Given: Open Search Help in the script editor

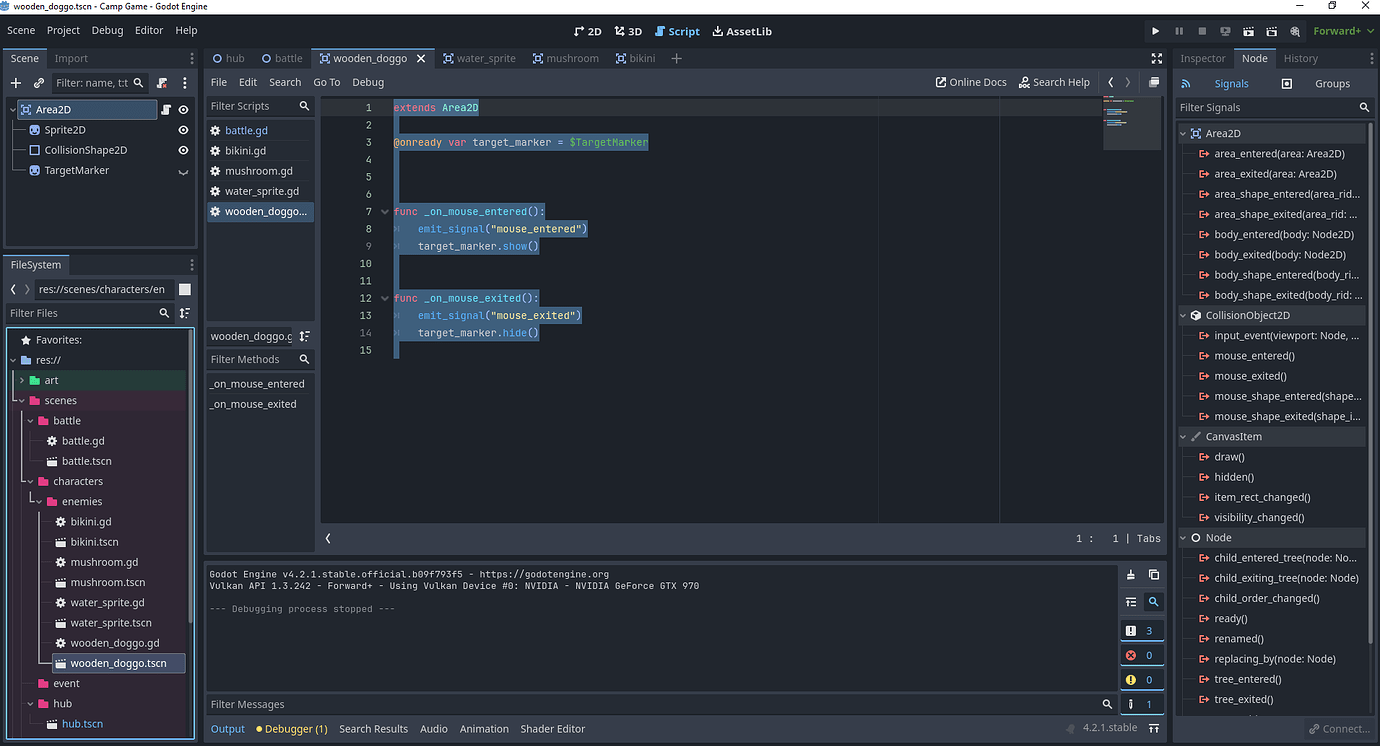Looking at the screenshot, I should pyautogui.click(x=1054, y=82).
